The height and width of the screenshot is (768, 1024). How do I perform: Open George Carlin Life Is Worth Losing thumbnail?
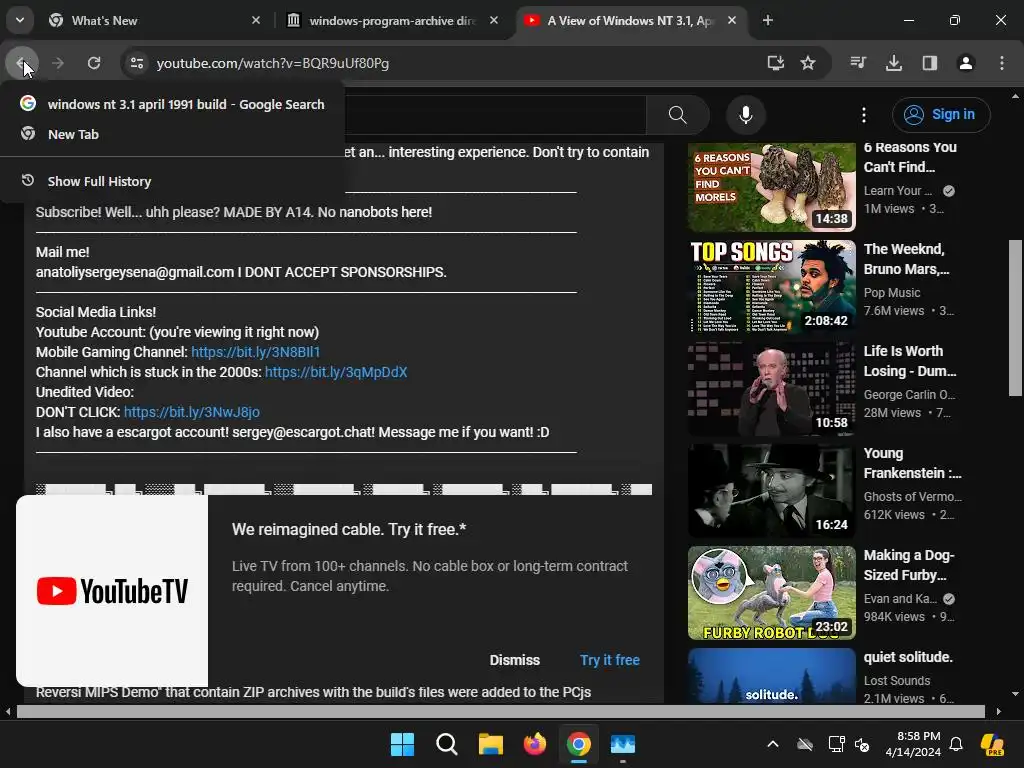pos(771,389)
